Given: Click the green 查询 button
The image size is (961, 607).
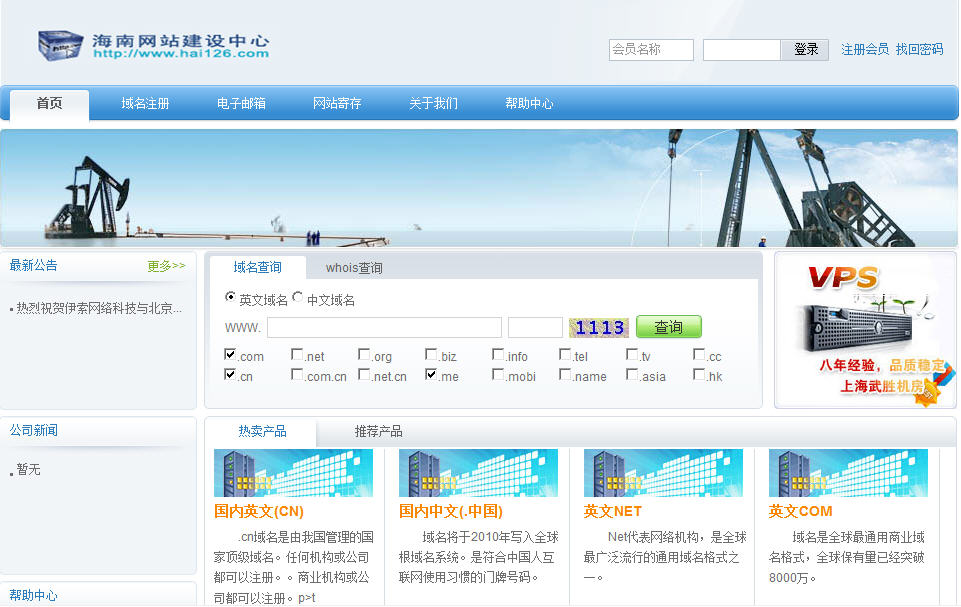Looking at the screenshot, I should pyautogui.click(x=668, y=327).
